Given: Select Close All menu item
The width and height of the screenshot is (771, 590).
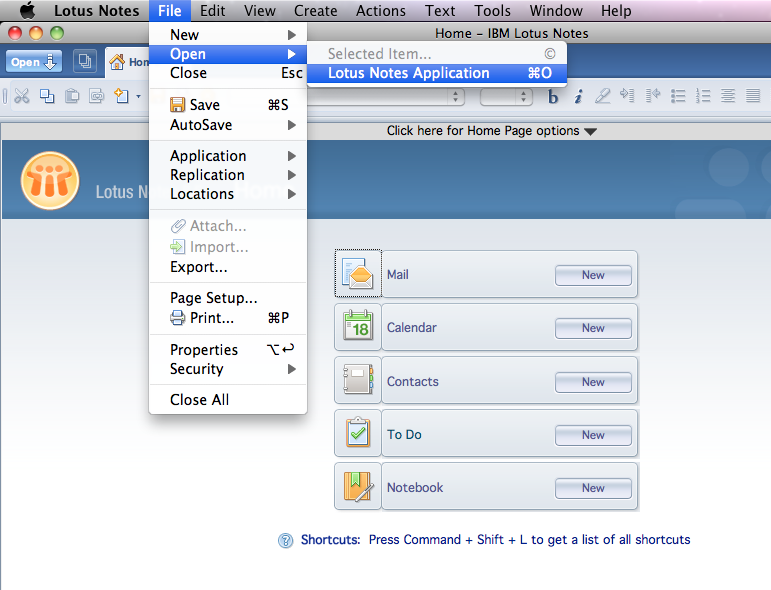Looking at the screenshot, I should (x=228, y=400).
